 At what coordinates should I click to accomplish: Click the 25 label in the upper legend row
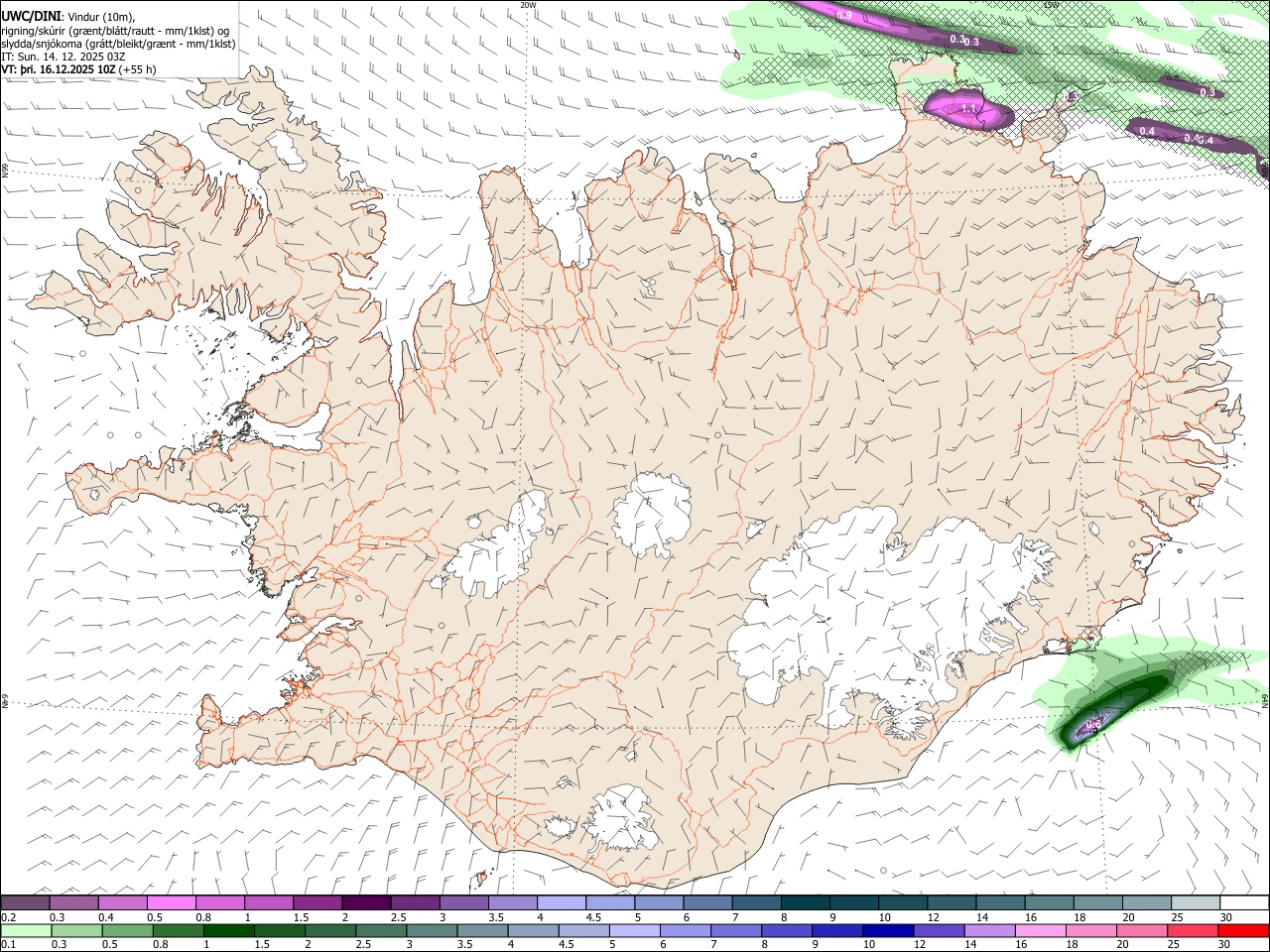tap(1178, 917)
